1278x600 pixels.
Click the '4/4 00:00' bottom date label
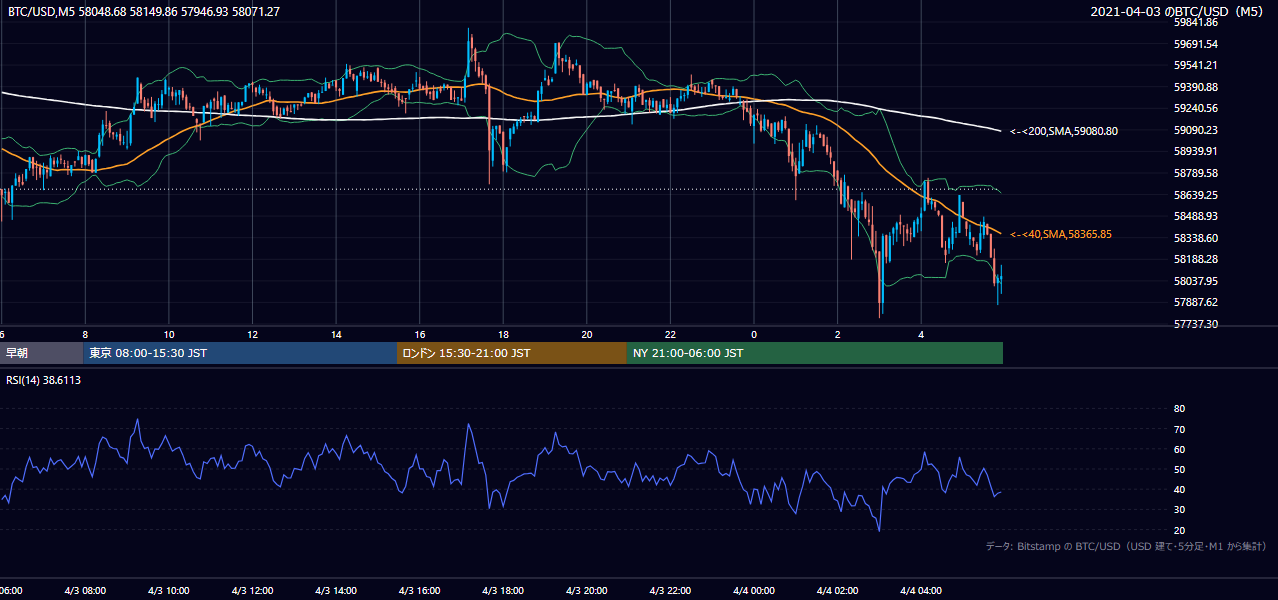click(755, 591)
